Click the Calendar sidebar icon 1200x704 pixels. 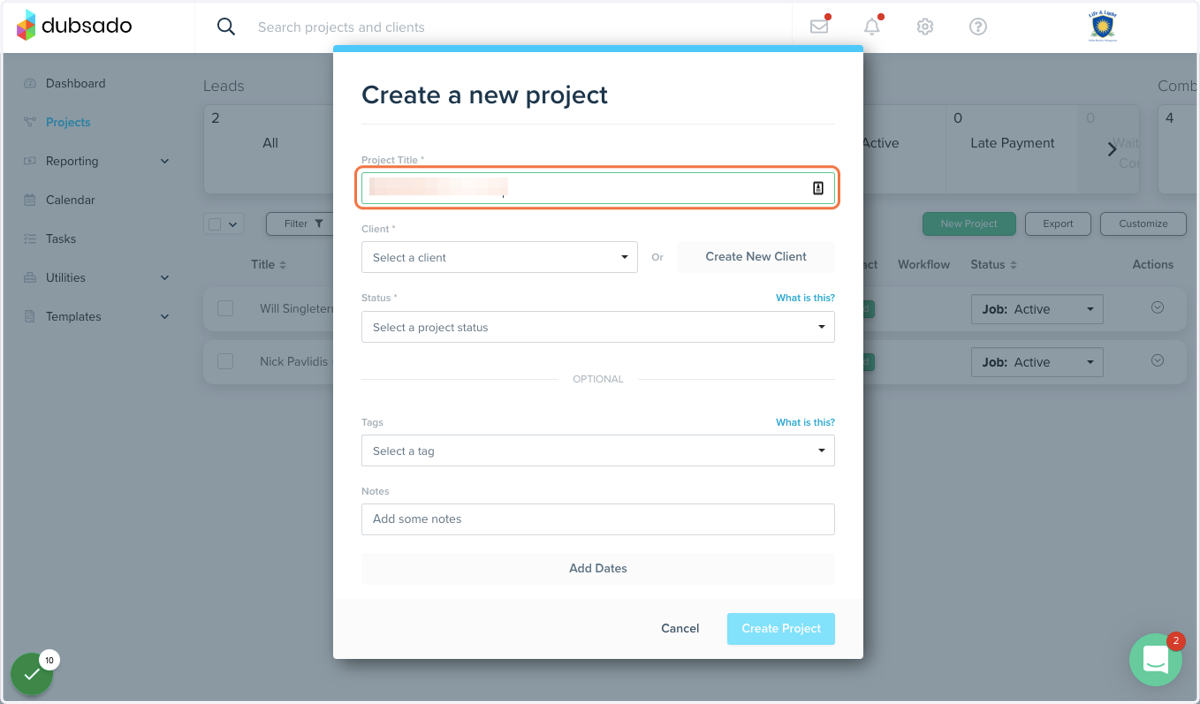click(x=29, y=200)
